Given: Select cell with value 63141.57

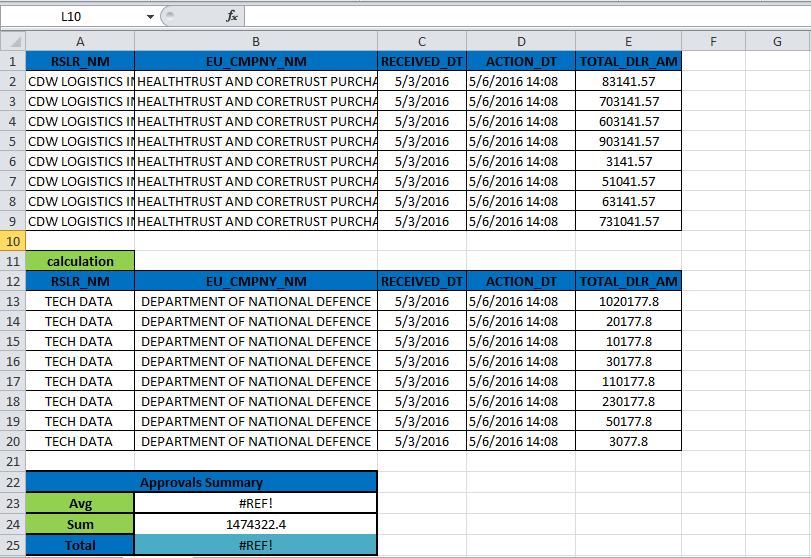Looking at the screenshot, I should (628, 202).
